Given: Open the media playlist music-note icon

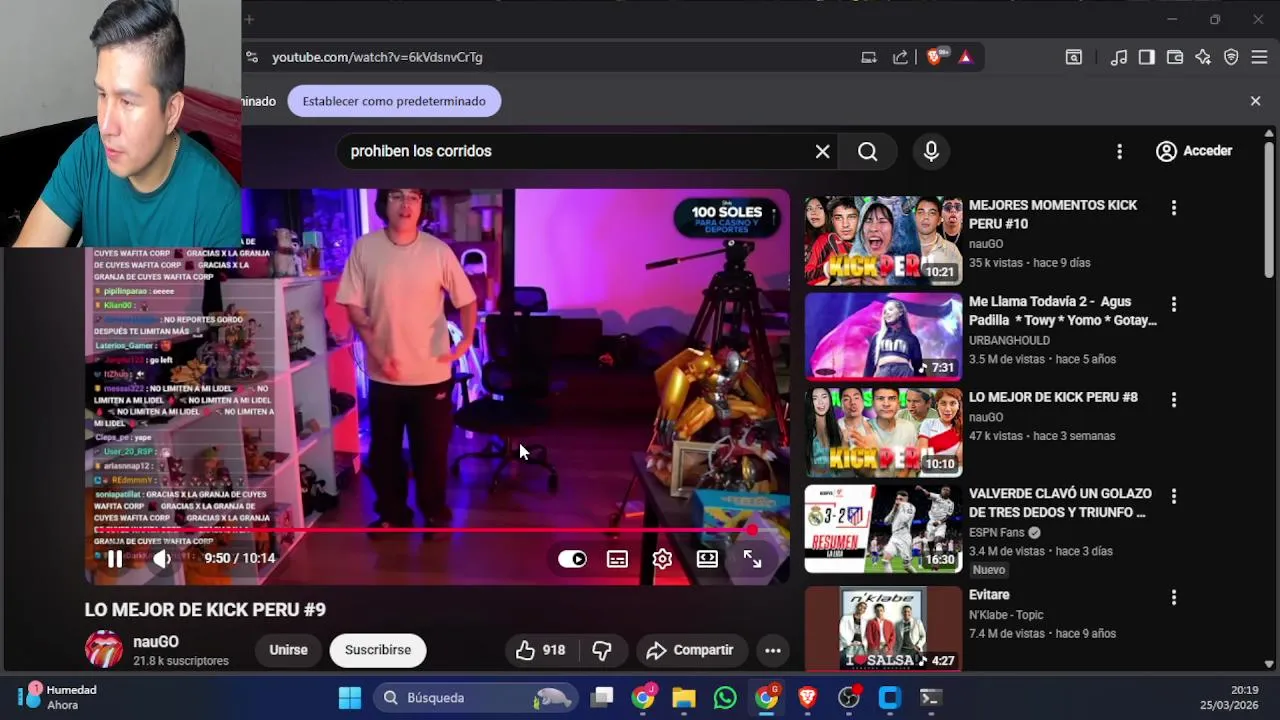Looking at the screenshot, I should (1119, 57).
